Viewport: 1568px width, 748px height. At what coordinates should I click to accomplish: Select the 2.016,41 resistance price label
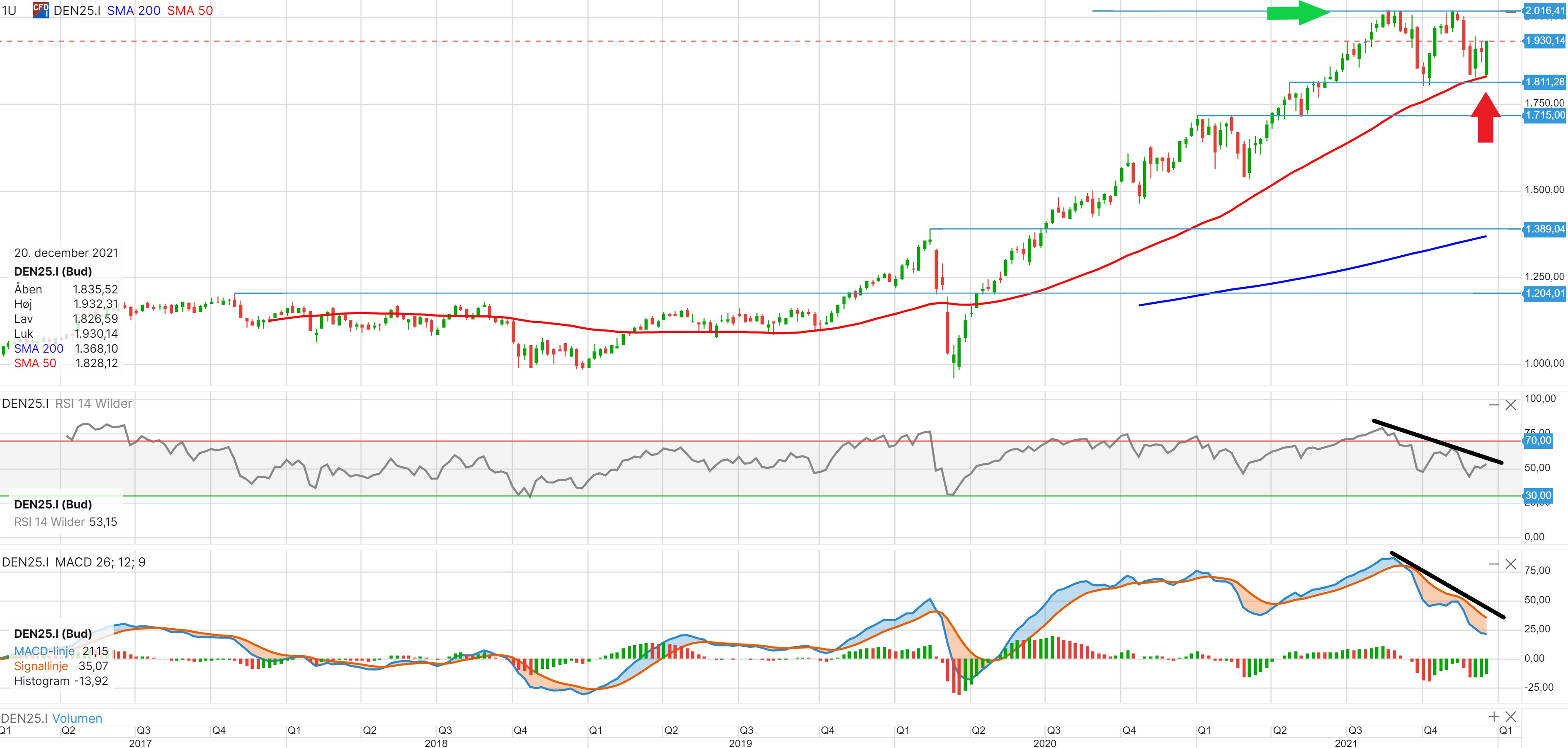tap(1545, 10)
